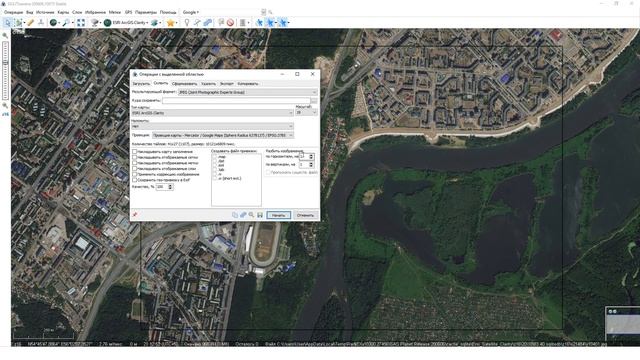640x360 pixels.
Task: Click the quality percent stepper arrows
Action: click(x=170, y=187)
